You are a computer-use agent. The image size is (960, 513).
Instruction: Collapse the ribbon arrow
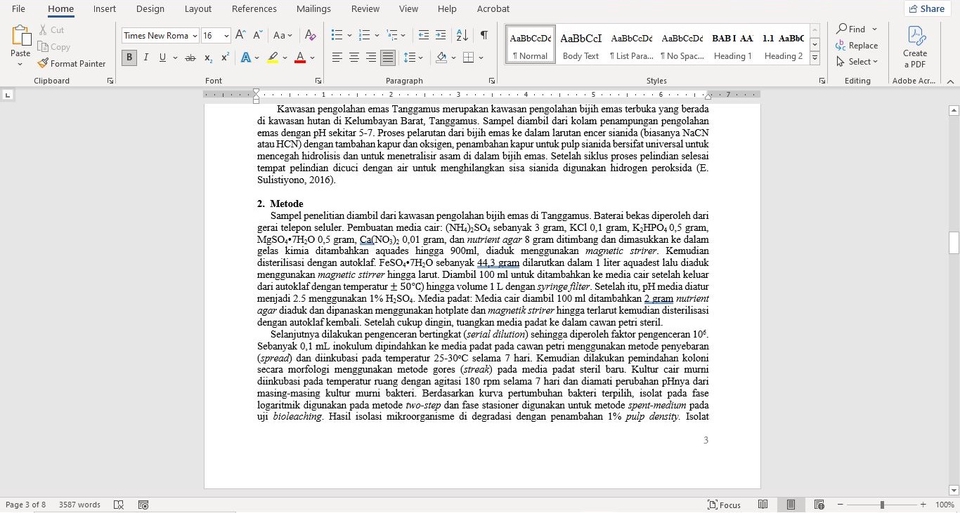pos(950,81)
